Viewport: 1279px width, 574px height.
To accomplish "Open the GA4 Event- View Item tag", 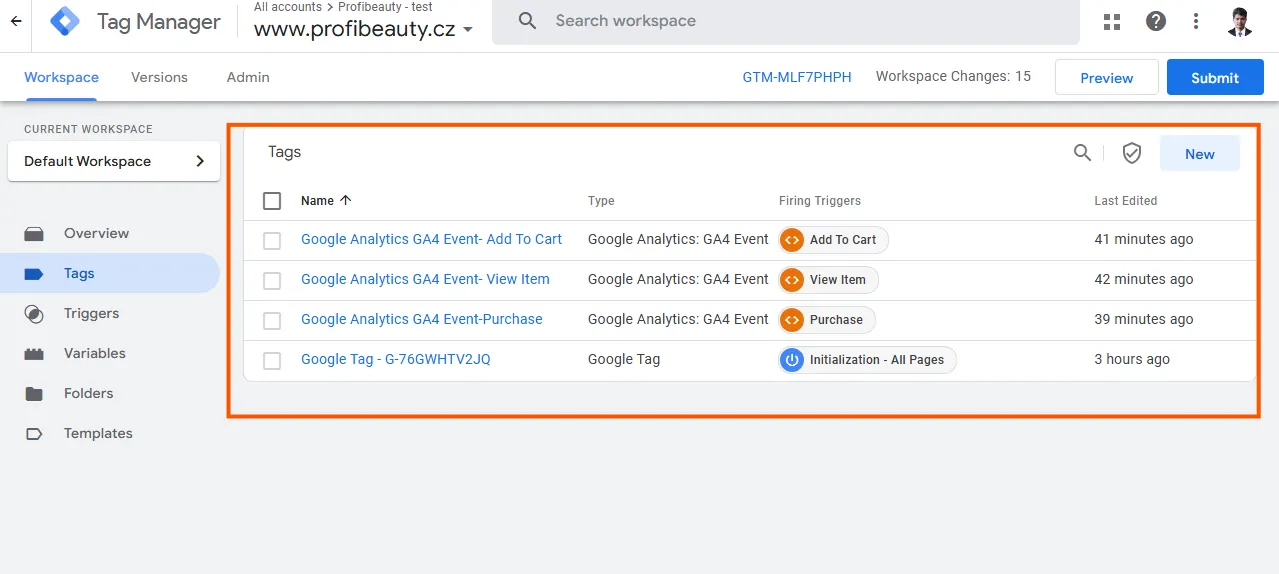I will 425,279.
